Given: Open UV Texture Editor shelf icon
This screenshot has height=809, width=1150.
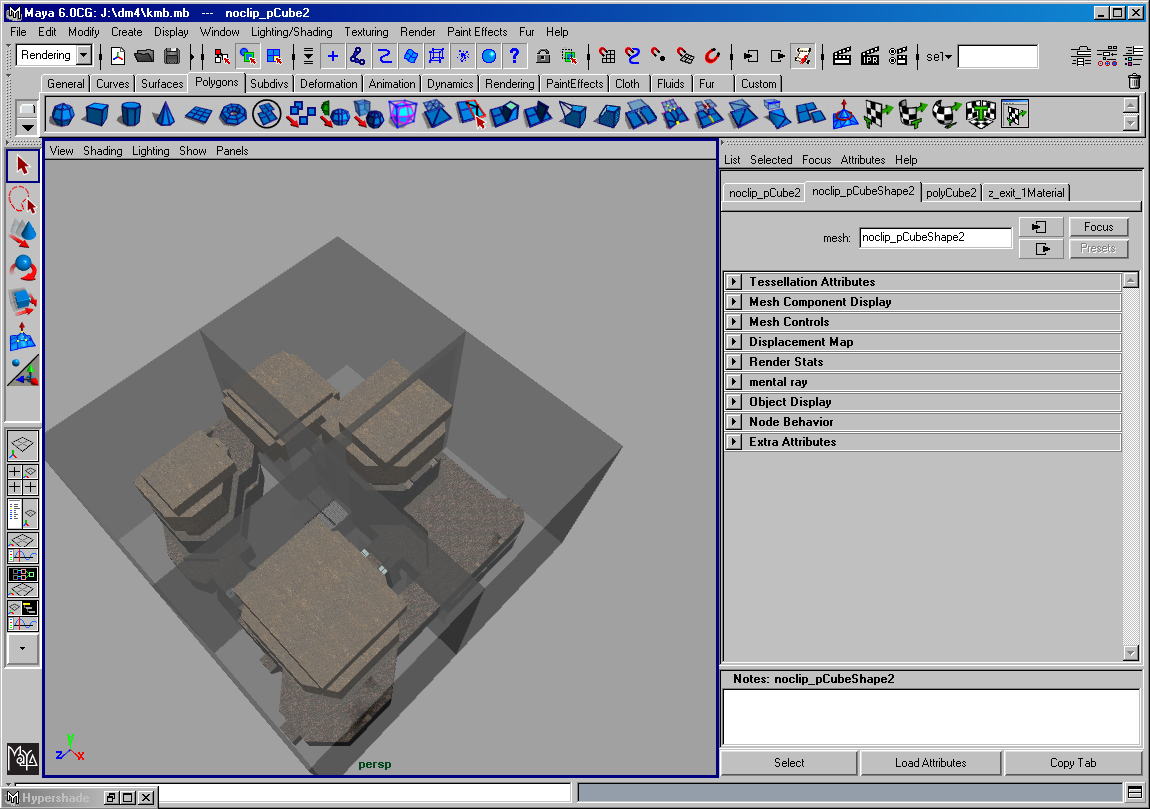Looking at the screenshot, I should coord(1015,114).
